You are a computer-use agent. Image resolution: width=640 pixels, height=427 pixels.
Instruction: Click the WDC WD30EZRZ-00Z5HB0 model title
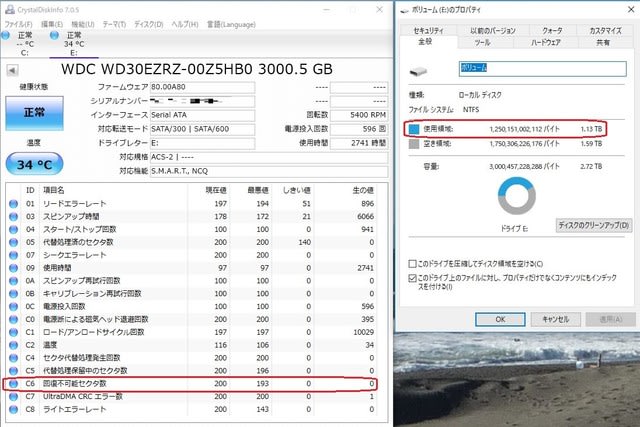point(197,69)
